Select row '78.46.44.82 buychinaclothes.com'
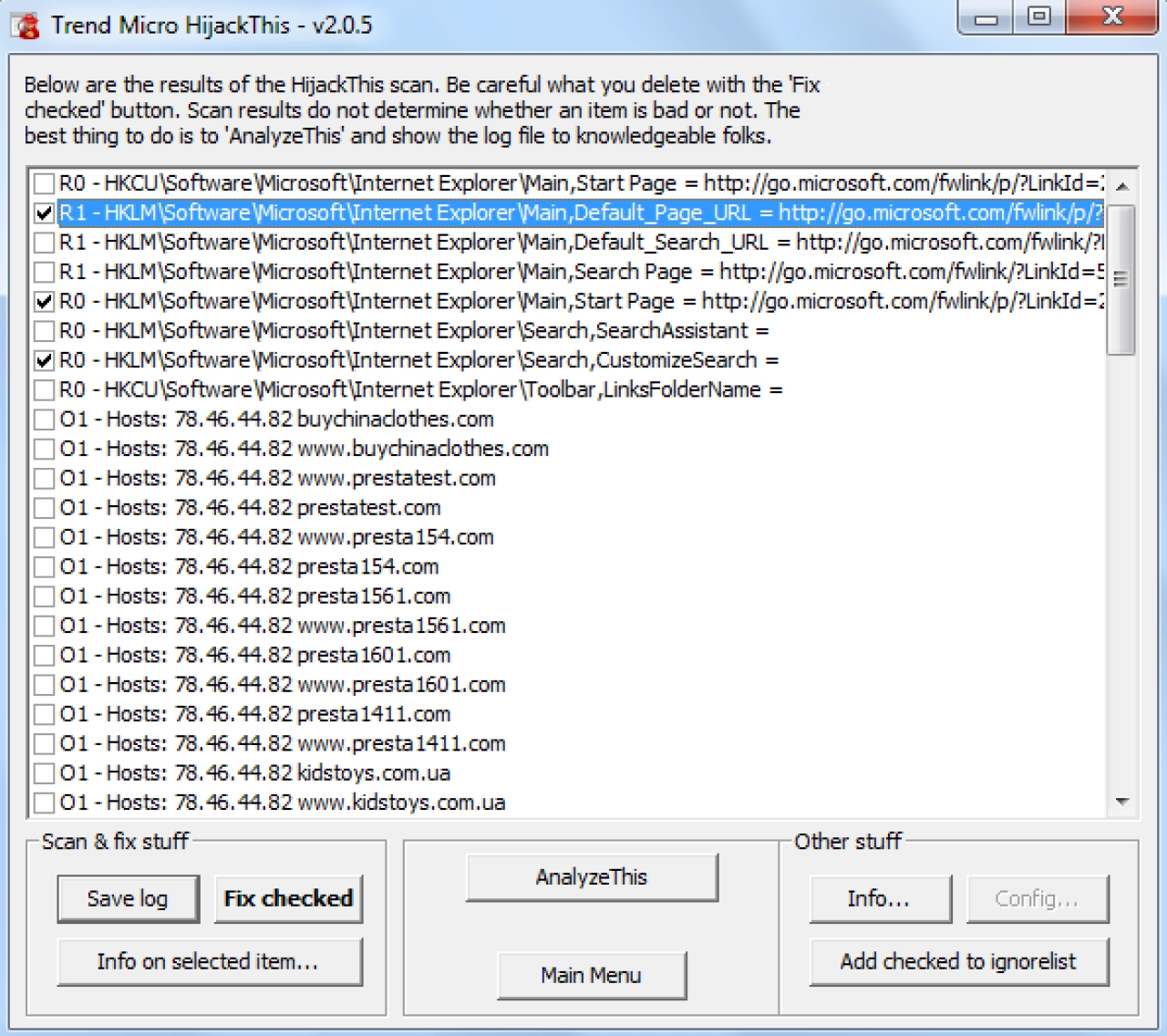Image resolution: width=1167 pixels, height=1036 pixels. 277,420
